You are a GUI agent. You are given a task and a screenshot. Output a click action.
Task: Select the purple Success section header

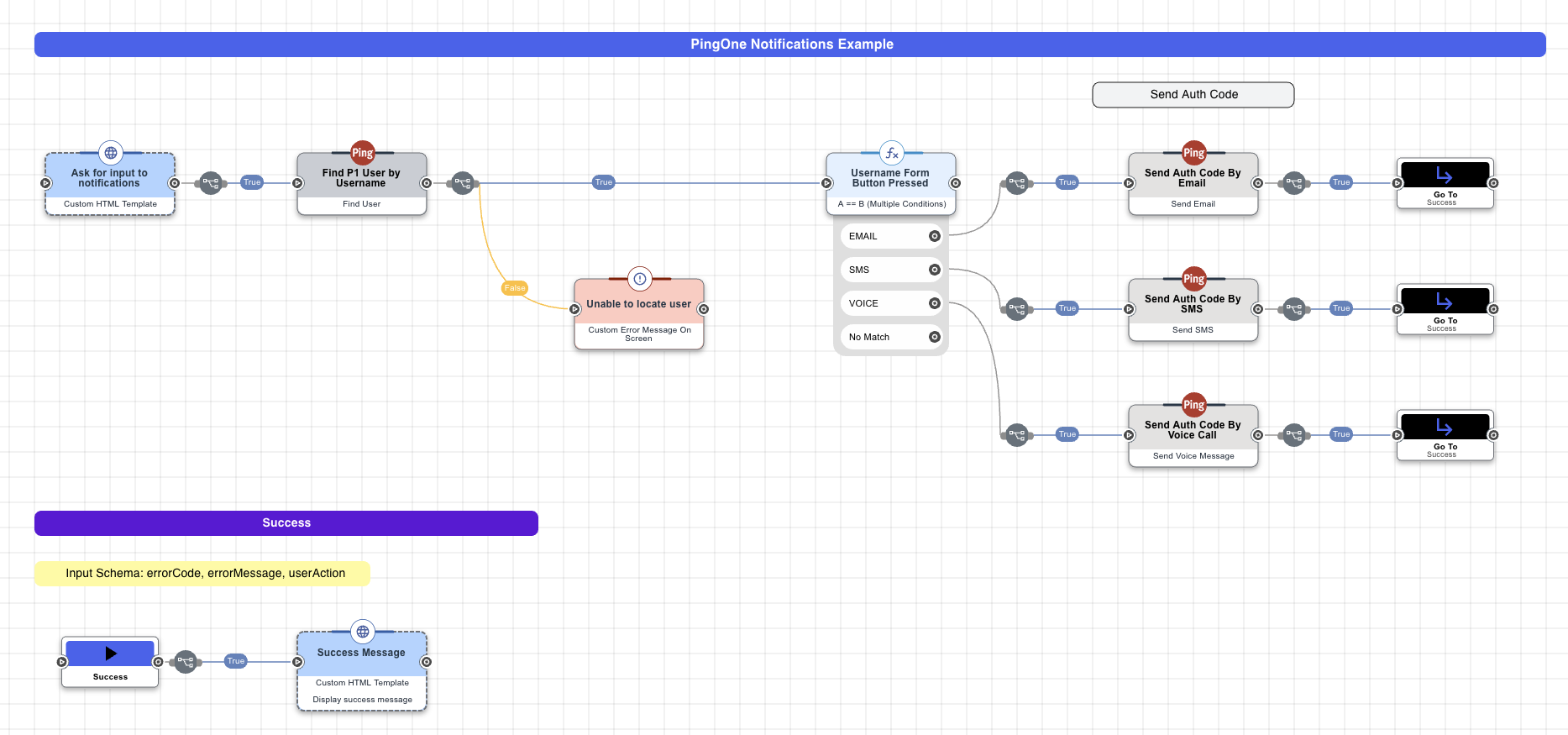(x=286, y=522)
